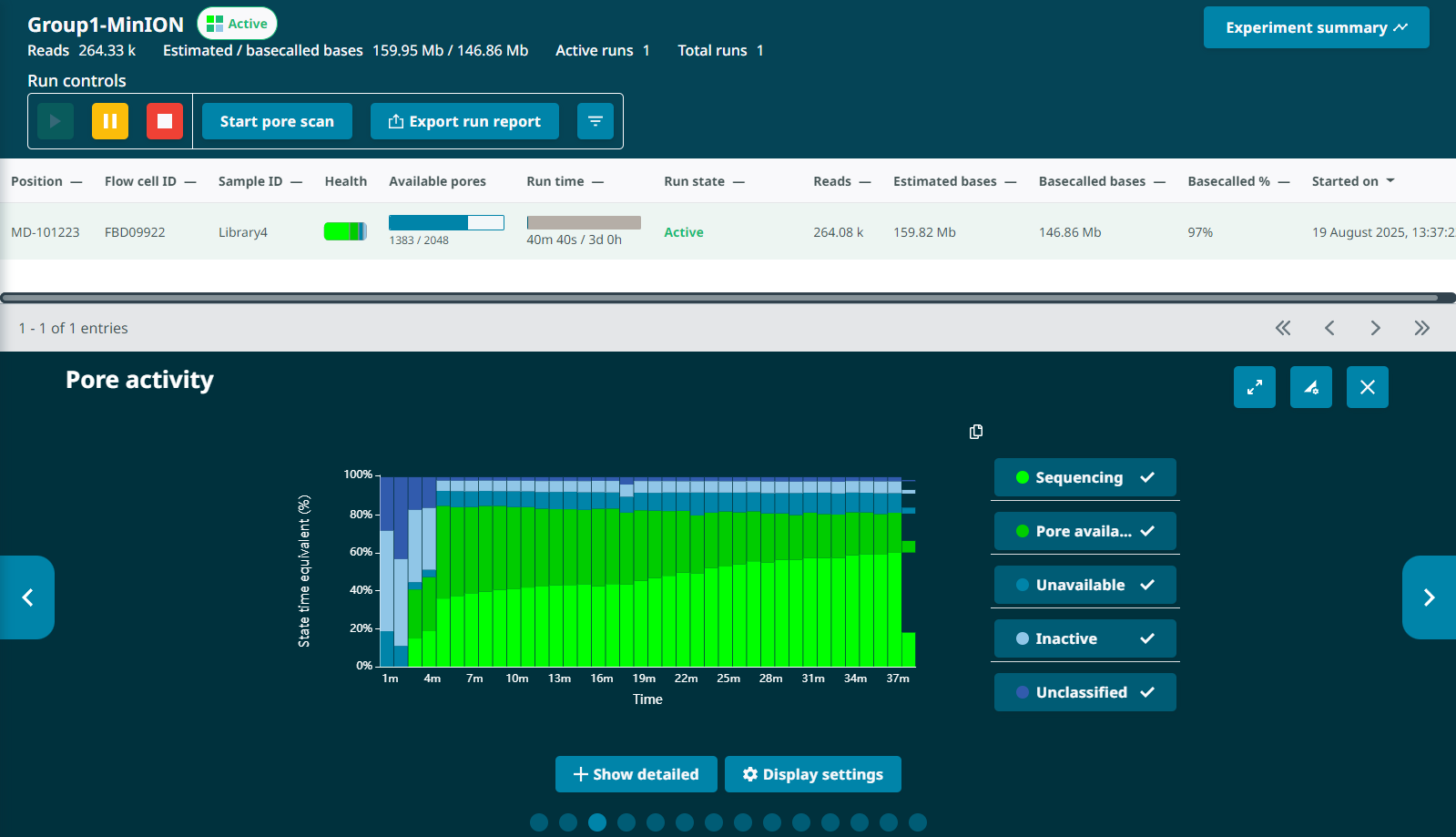Toggle Sequencing series in chart legend
This screenshot has height=837, width=1456.
point(1084,477)
